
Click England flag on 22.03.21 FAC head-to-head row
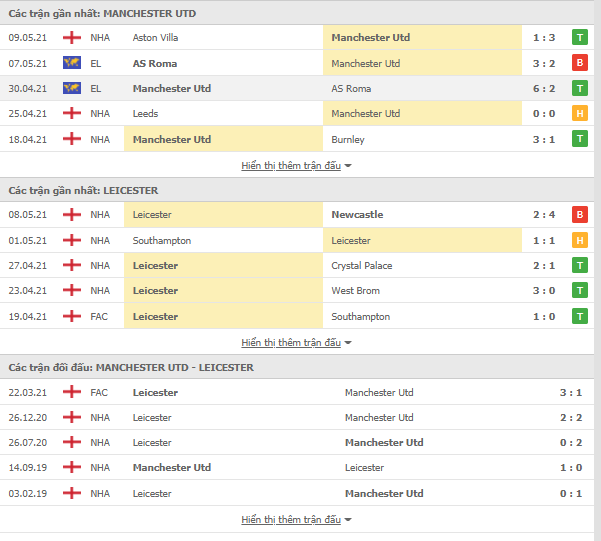(72, 392)
